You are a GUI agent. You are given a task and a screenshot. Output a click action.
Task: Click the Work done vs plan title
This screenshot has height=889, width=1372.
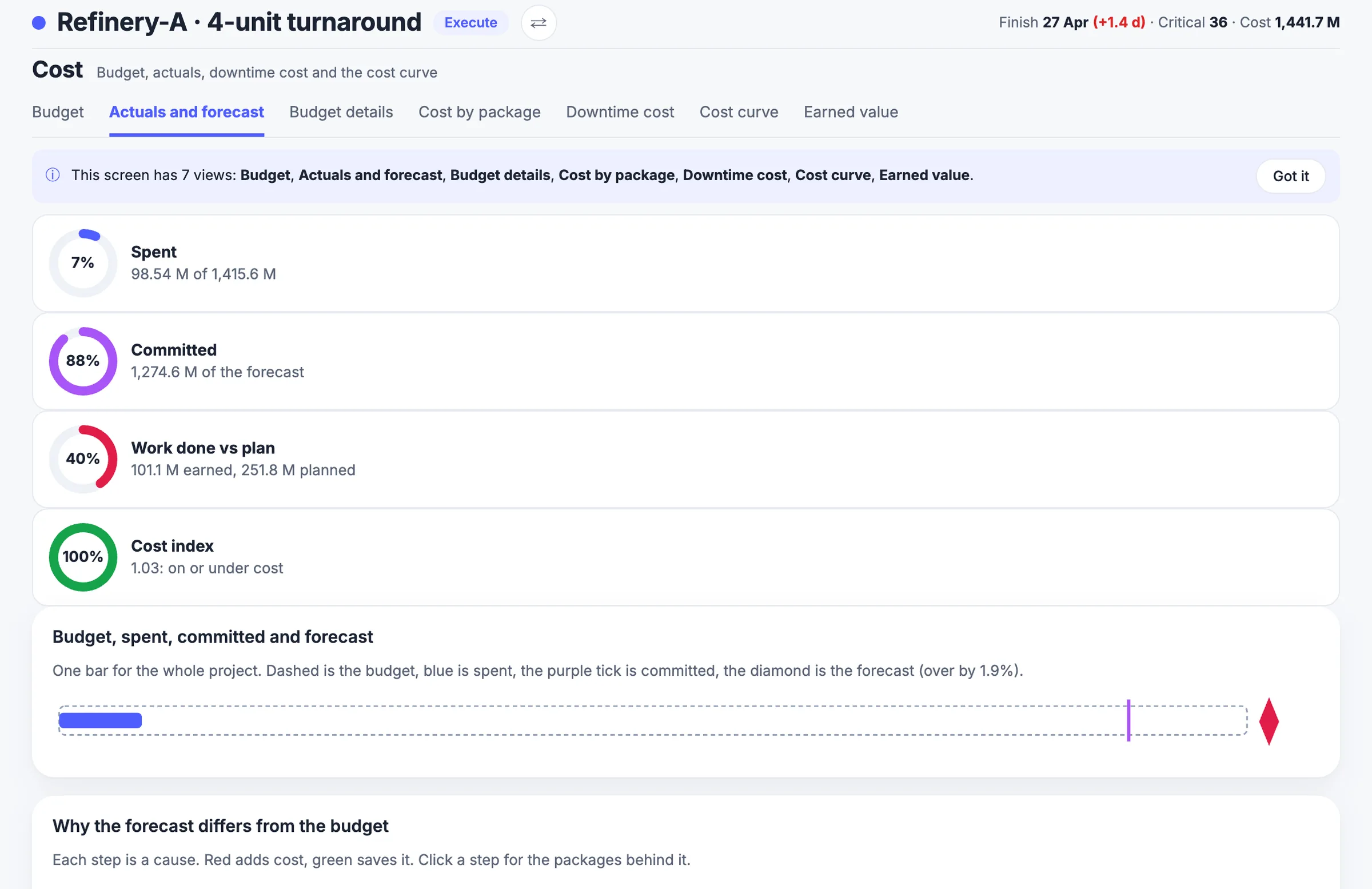[x=203, y=448]
